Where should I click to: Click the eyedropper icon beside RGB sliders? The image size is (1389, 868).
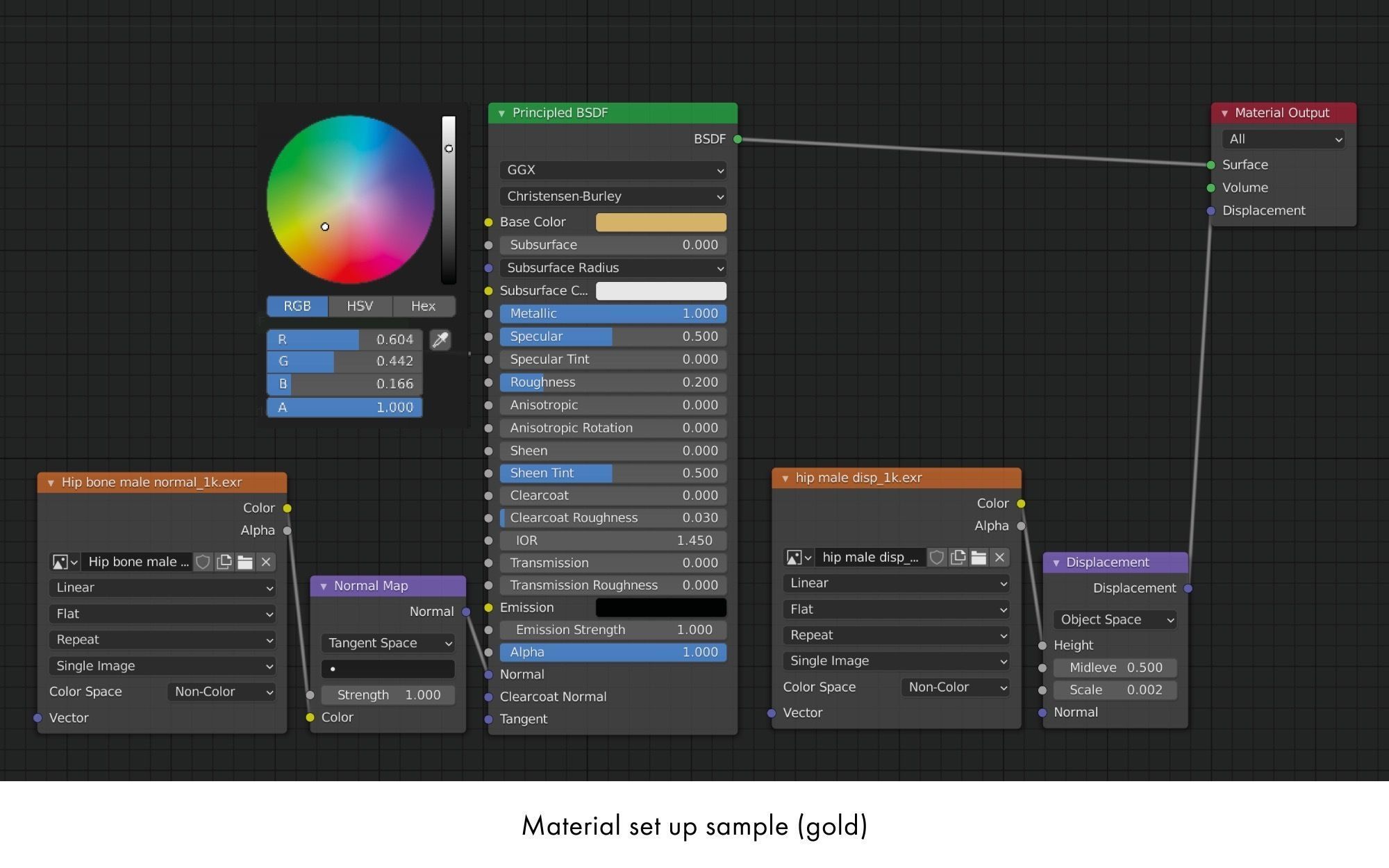(440, 340)
